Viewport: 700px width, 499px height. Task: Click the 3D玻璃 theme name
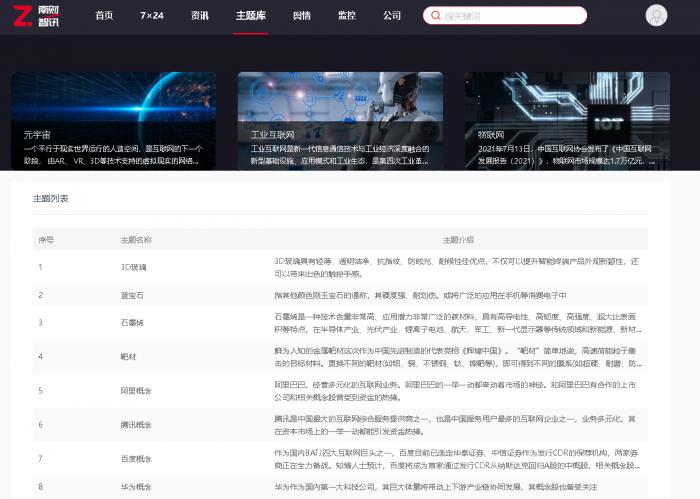pyautogui.click(x=133, y=267)
